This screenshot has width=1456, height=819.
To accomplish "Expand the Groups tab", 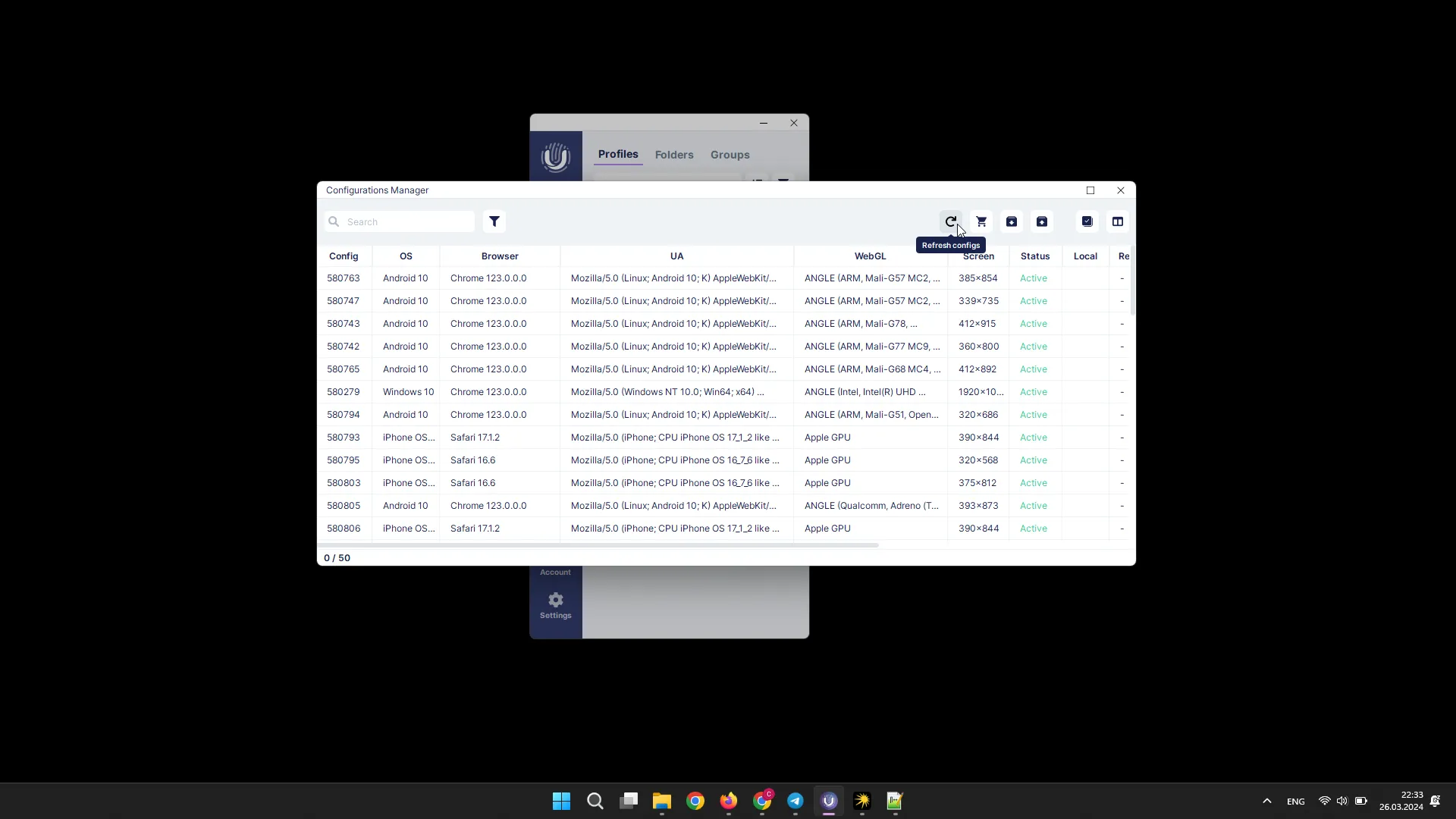I will coord(730,154).
